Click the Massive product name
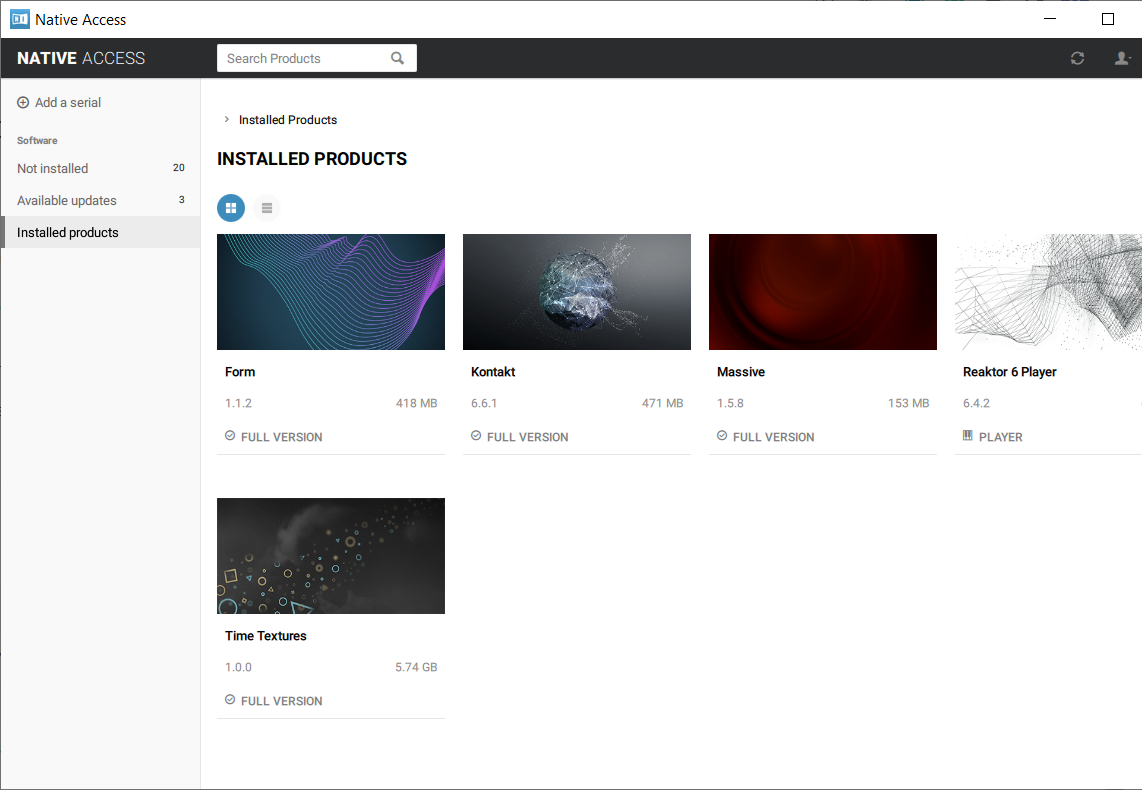The height and width of the screenshot is (790, 1142). click(x=741, y=372)
